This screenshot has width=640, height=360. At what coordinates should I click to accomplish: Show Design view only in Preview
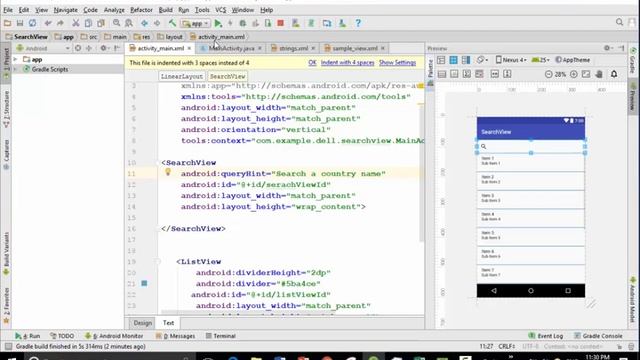441,60
